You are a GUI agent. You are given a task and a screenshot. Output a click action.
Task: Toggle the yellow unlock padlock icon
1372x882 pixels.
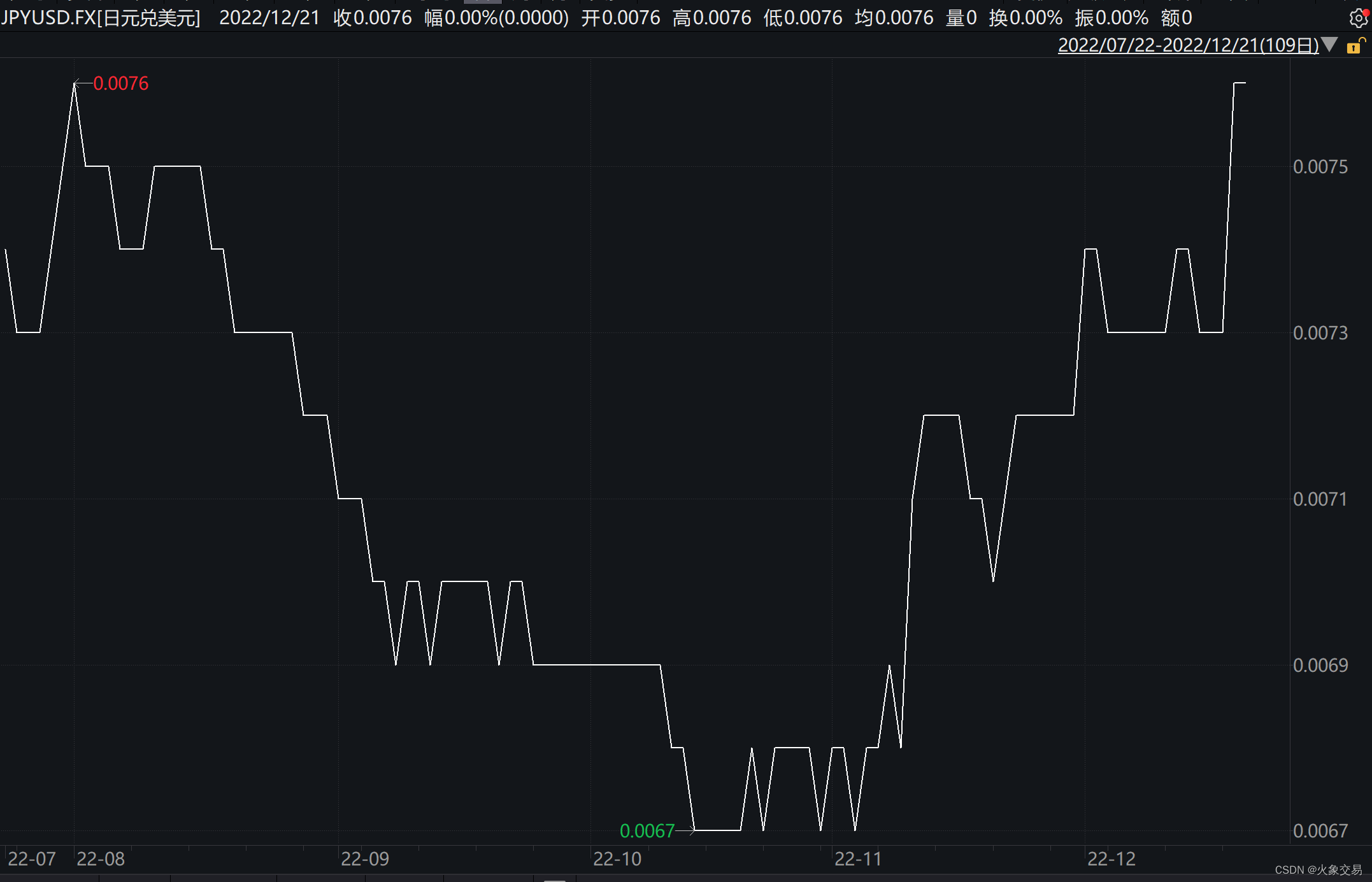click(1355, 46)
